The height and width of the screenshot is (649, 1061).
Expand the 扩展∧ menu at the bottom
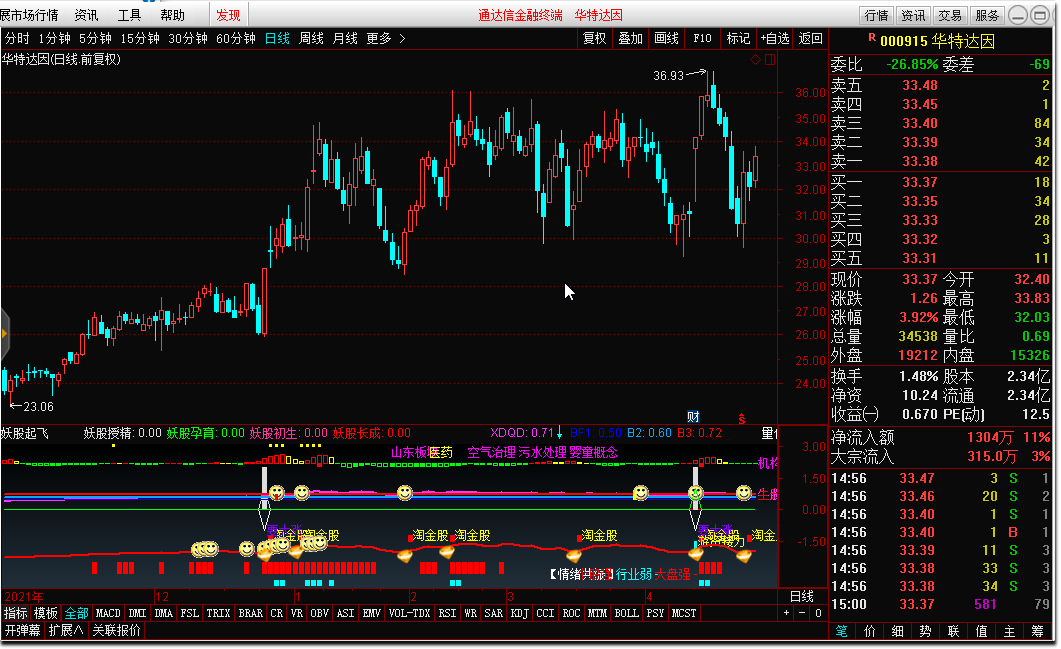[x=66, y=630]
